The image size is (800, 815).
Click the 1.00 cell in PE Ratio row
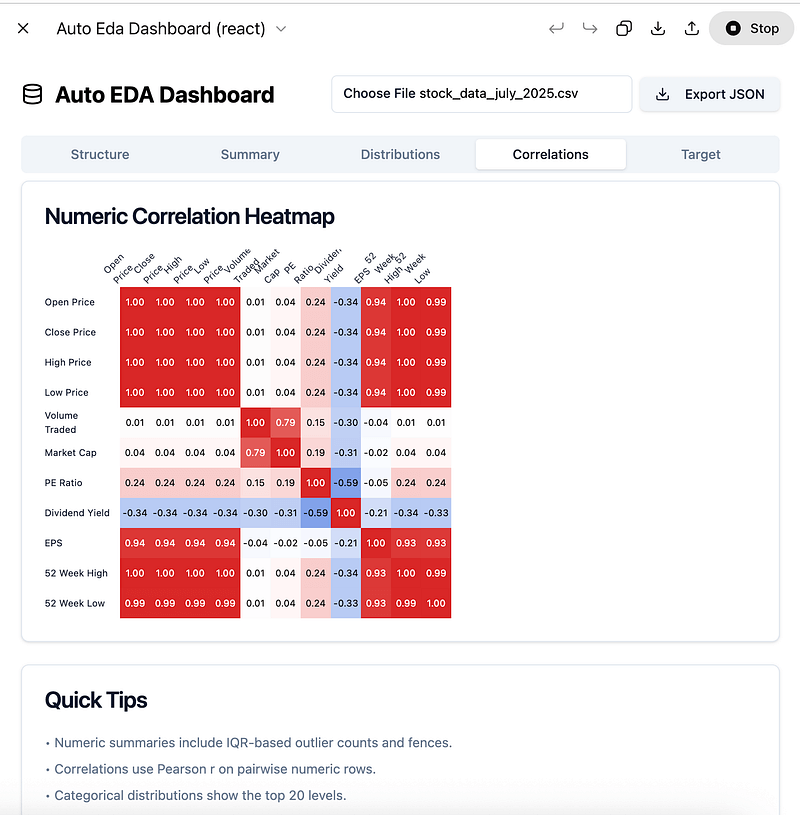(316, 483)
